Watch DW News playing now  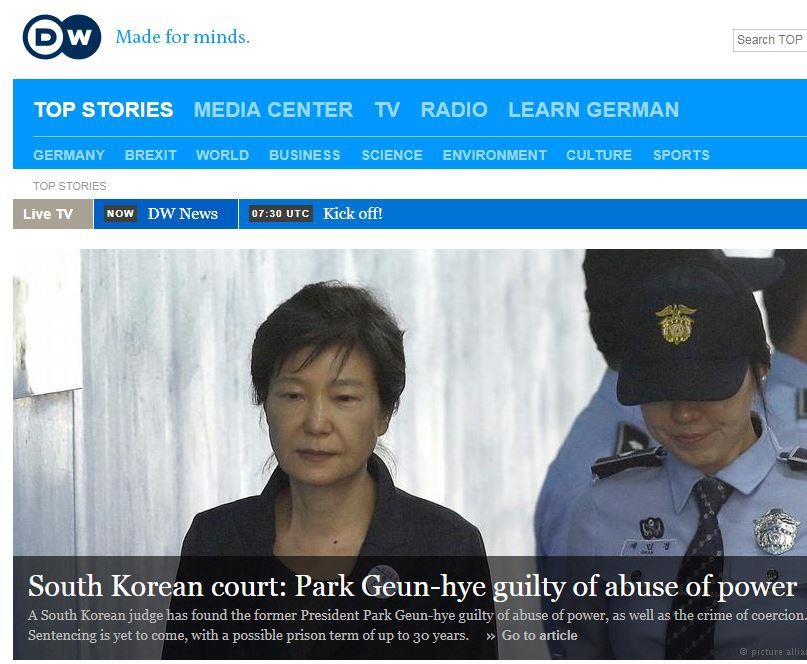[166, 214]
